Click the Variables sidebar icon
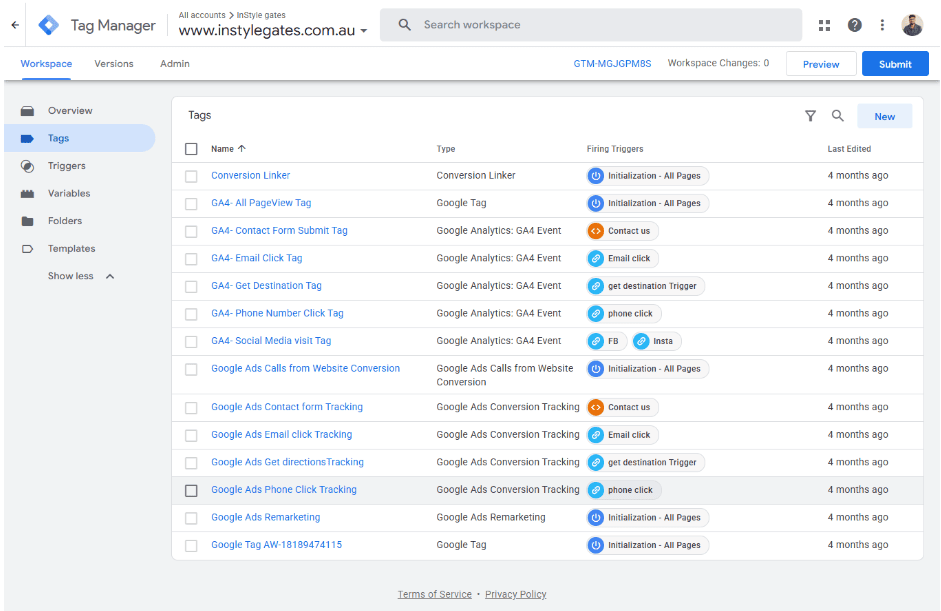 27,194
